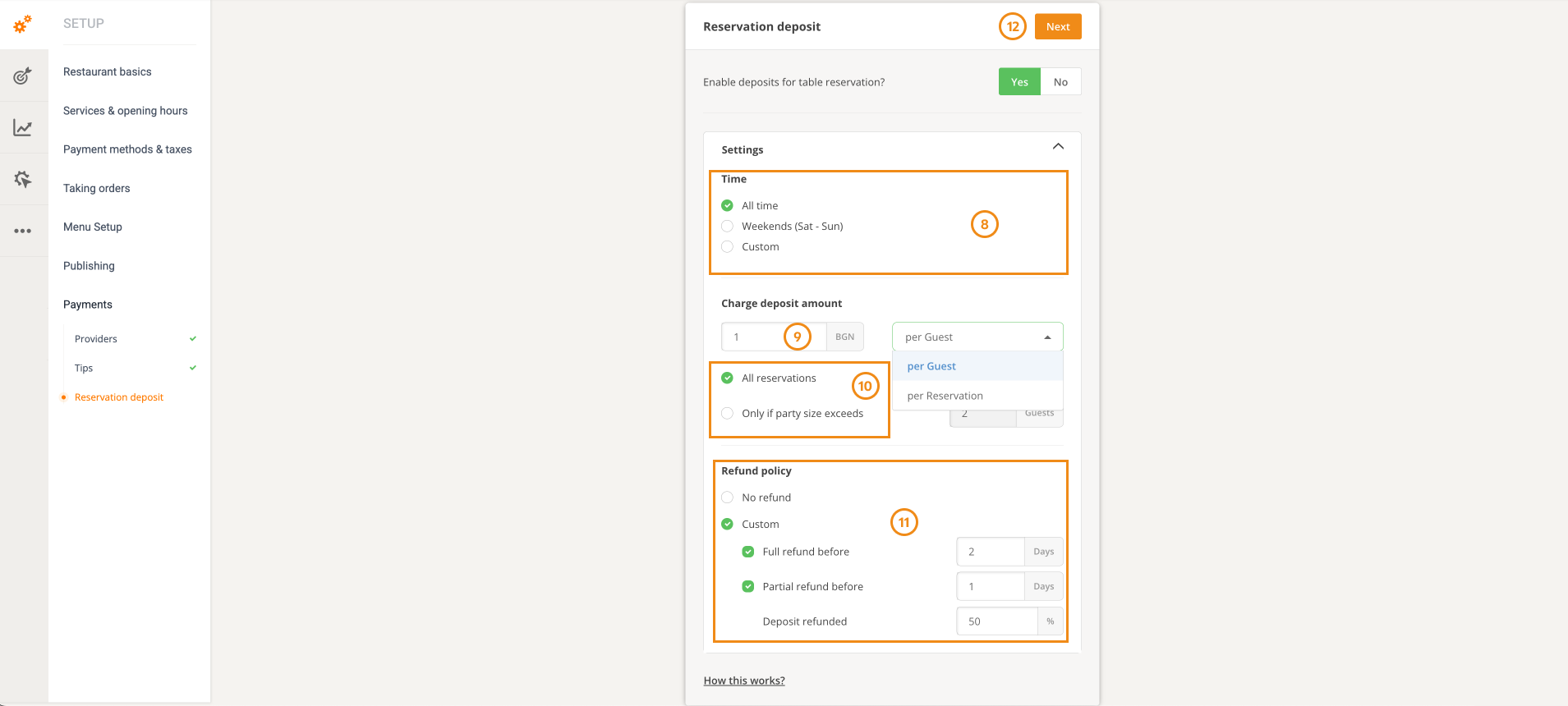Click the cursor-gear icon in left rail
The image size is (1568, 706).
click(23, 179)
